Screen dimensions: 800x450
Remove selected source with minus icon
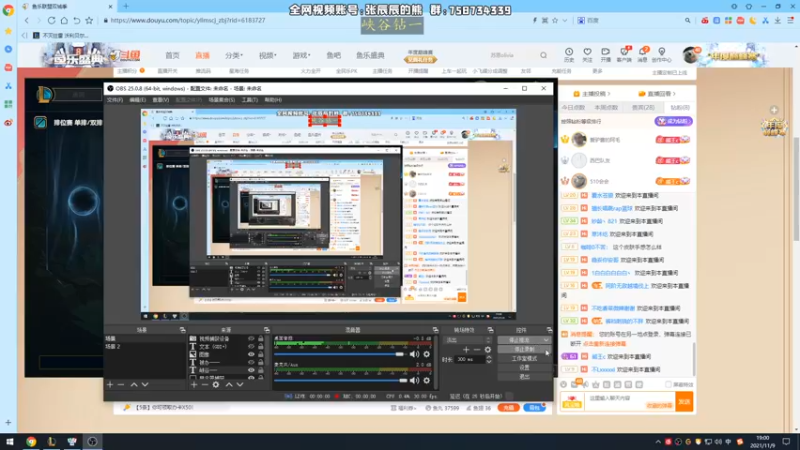click(x=205, y=385)
